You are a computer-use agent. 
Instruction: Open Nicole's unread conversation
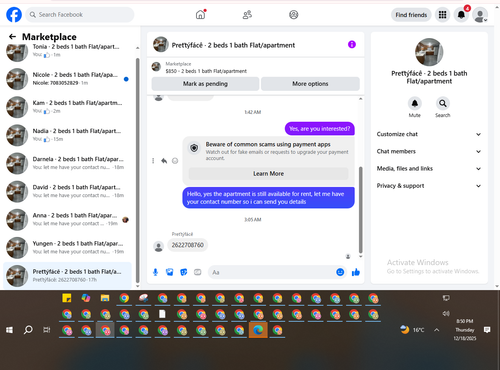68,79
